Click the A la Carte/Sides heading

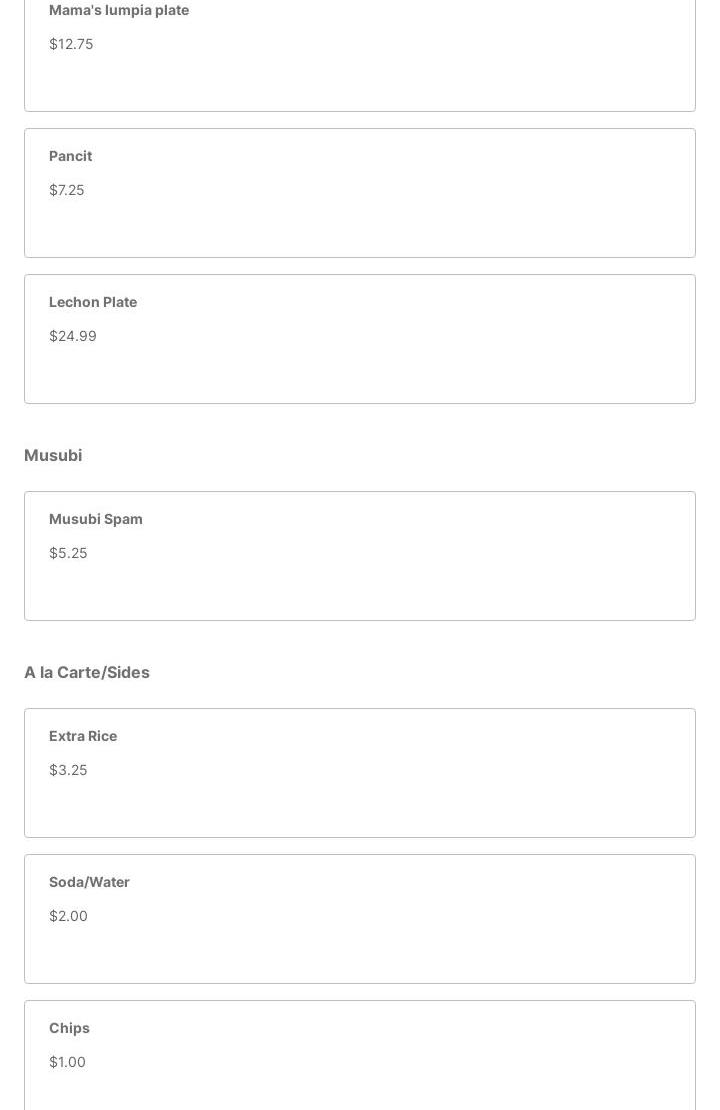[x=87, y=672]
